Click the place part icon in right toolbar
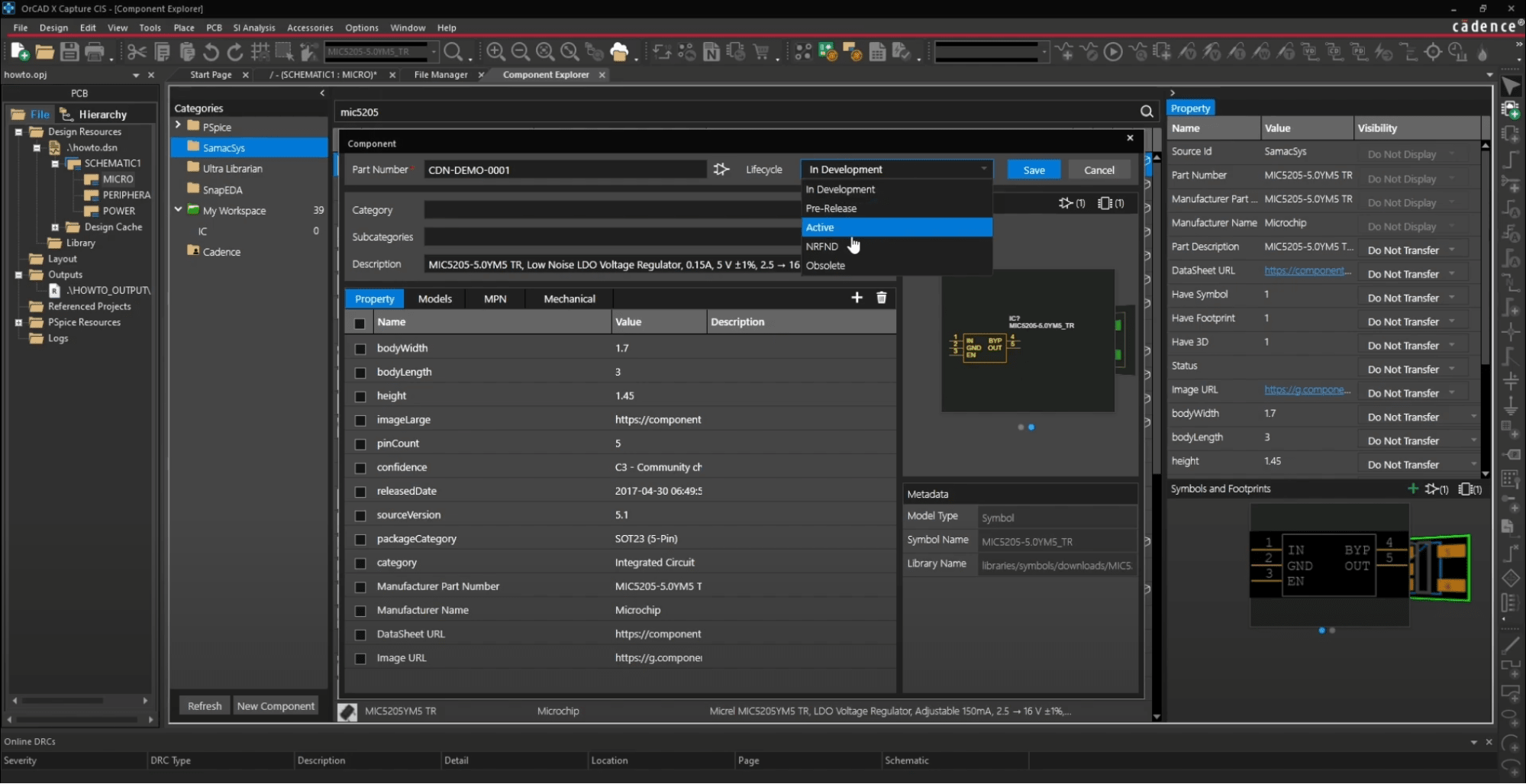 [1510, 110]
